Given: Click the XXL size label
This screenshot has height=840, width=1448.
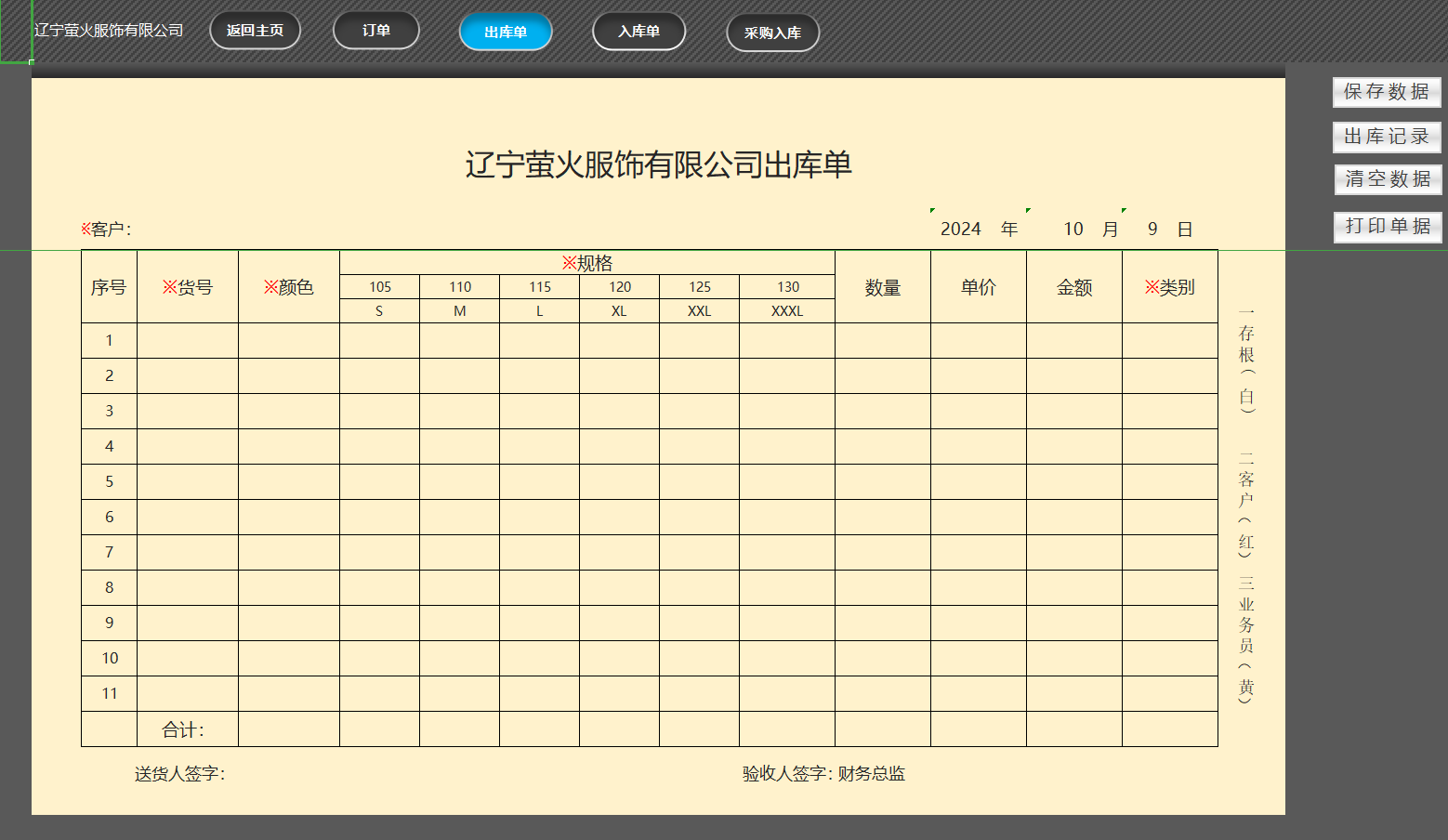Looking at the screenshot, I should tap(699, 311).
